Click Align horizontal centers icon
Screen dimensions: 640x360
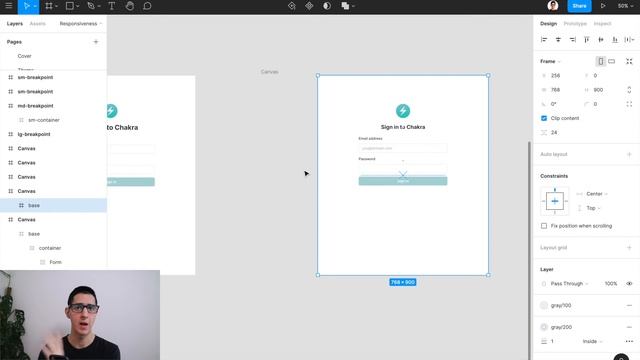point(558,40)
